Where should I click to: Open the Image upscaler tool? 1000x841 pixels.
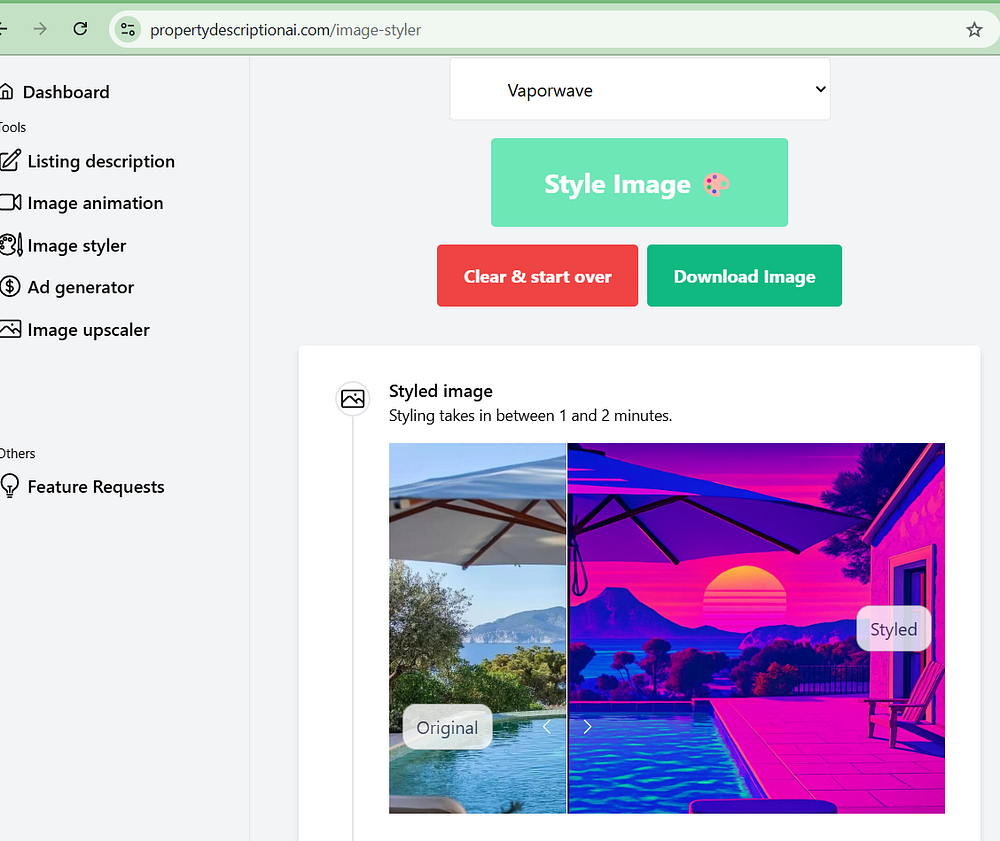[88, 330]
